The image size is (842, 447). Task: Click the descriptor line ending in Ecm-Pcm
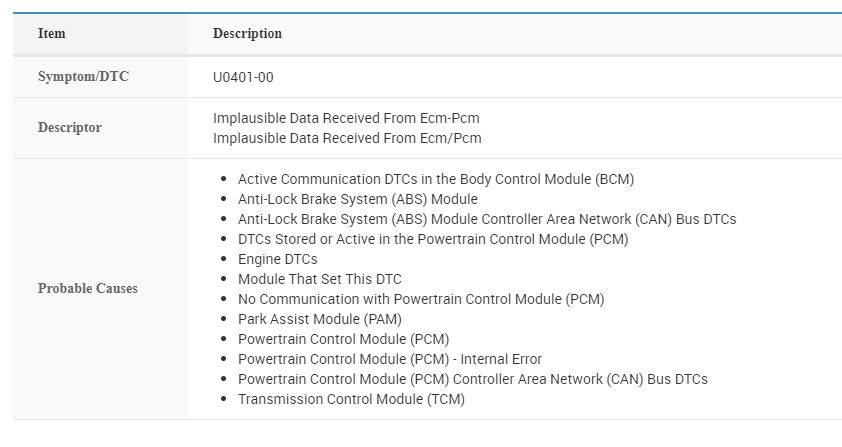(x=346, y=118)
